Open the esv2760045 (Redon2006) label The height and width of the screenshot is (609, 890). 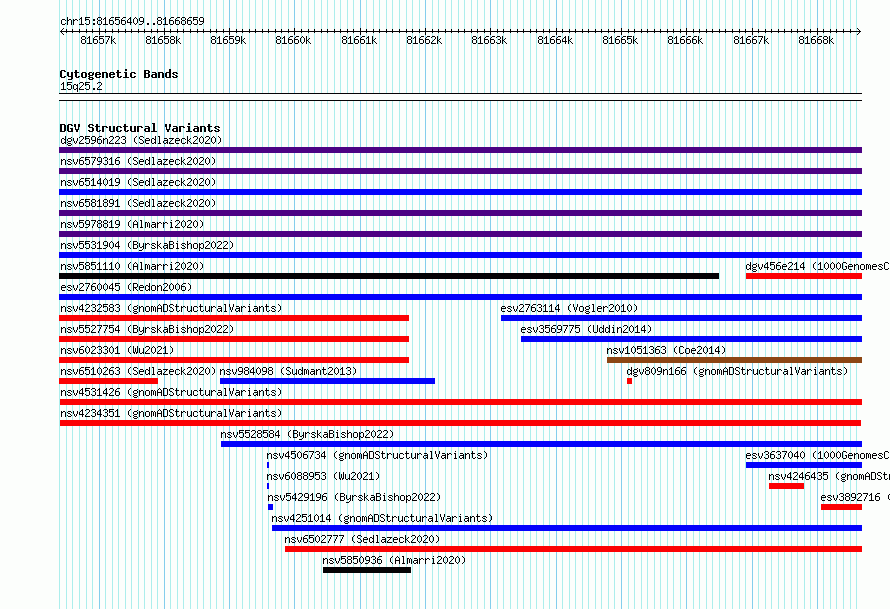tap(126, 287)
